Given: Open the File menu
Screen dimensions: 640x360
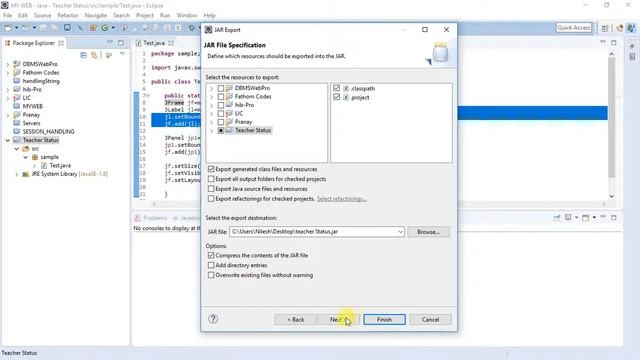Looking at the screenshot, I should tap(7, 15).
